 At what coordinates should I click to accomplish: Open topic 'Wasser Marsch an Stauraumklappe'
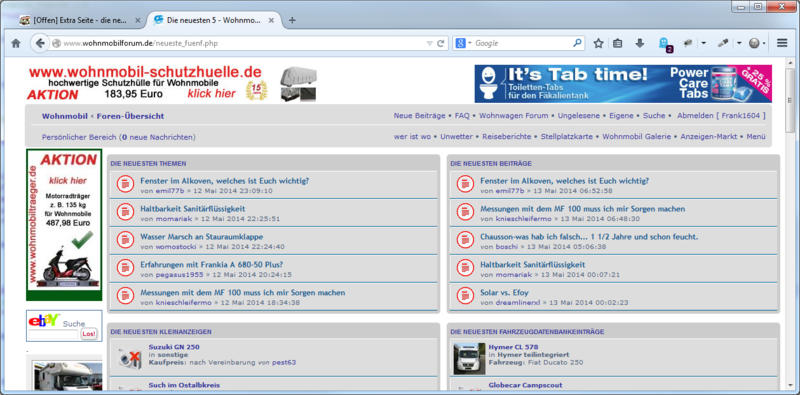click(x=202, y=237)
